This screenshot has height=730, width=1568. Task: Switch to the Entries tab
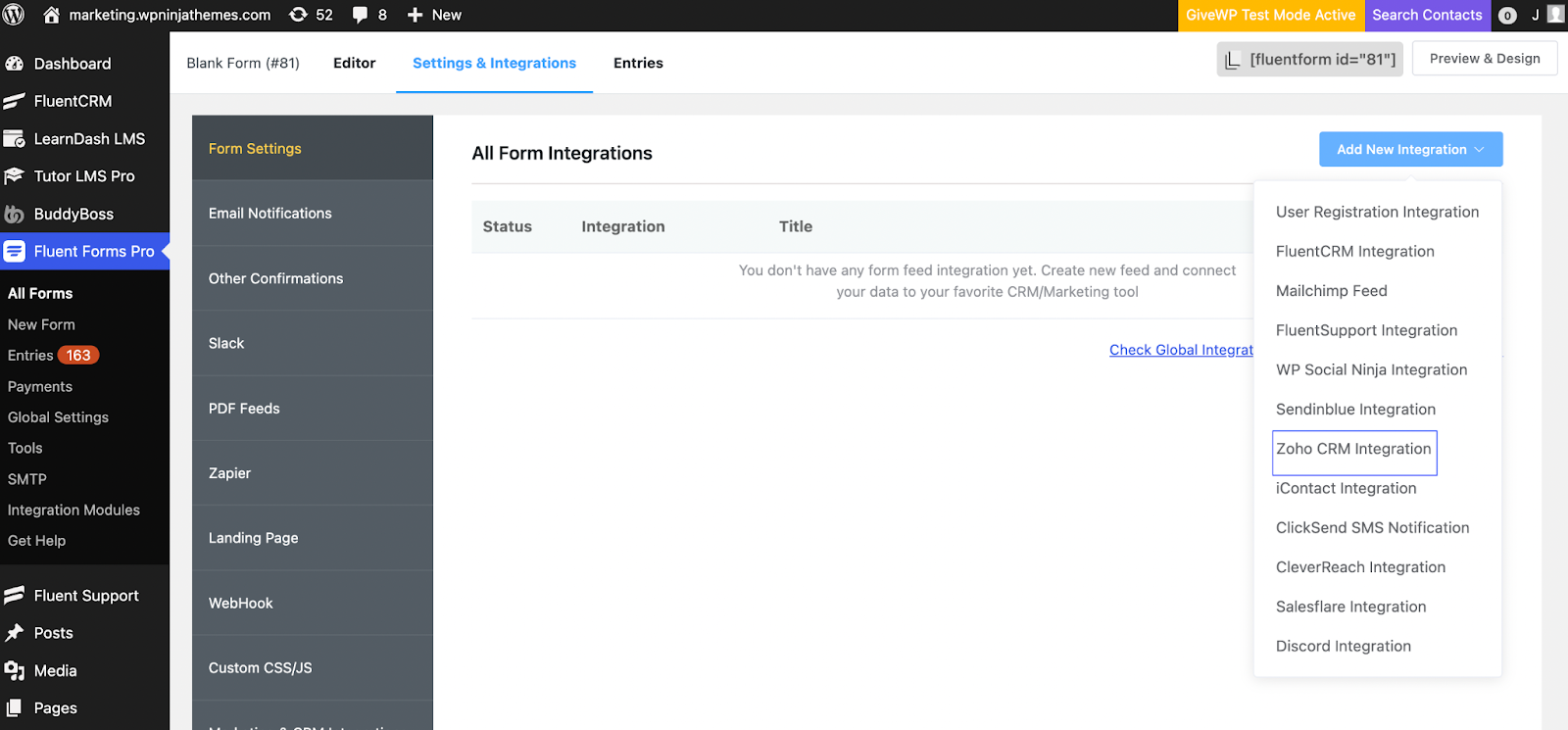[x=638, y=63]
